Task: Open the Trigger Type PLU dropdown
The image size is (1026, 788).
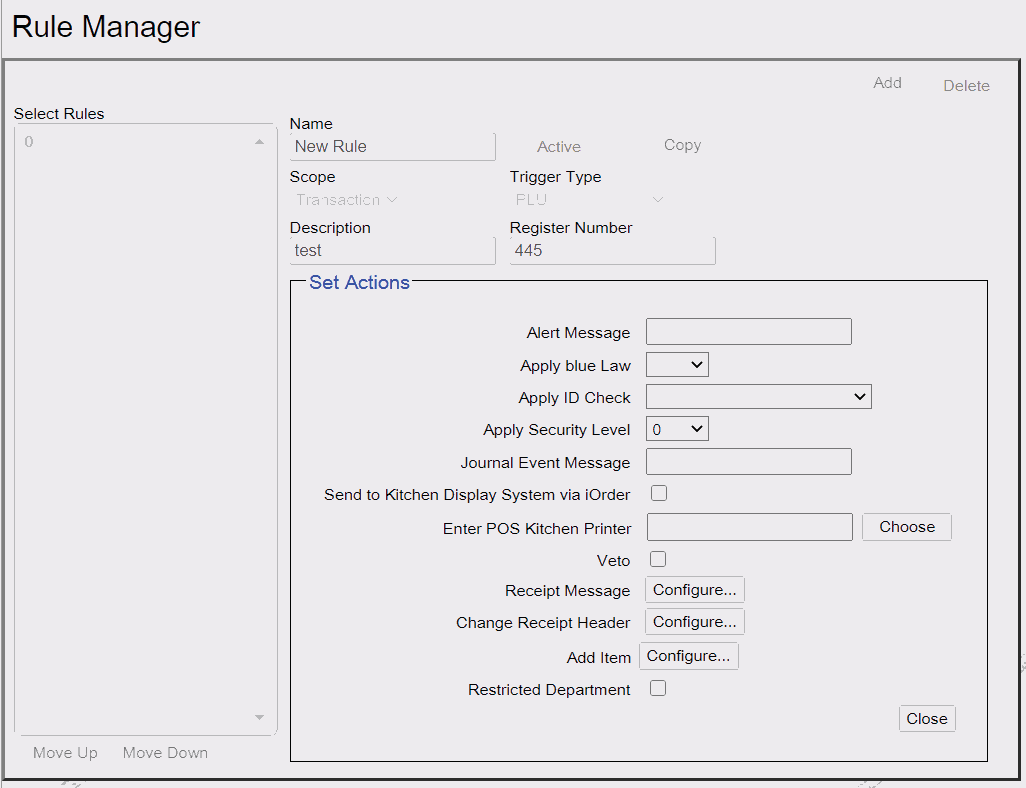Action: (589, 200)
